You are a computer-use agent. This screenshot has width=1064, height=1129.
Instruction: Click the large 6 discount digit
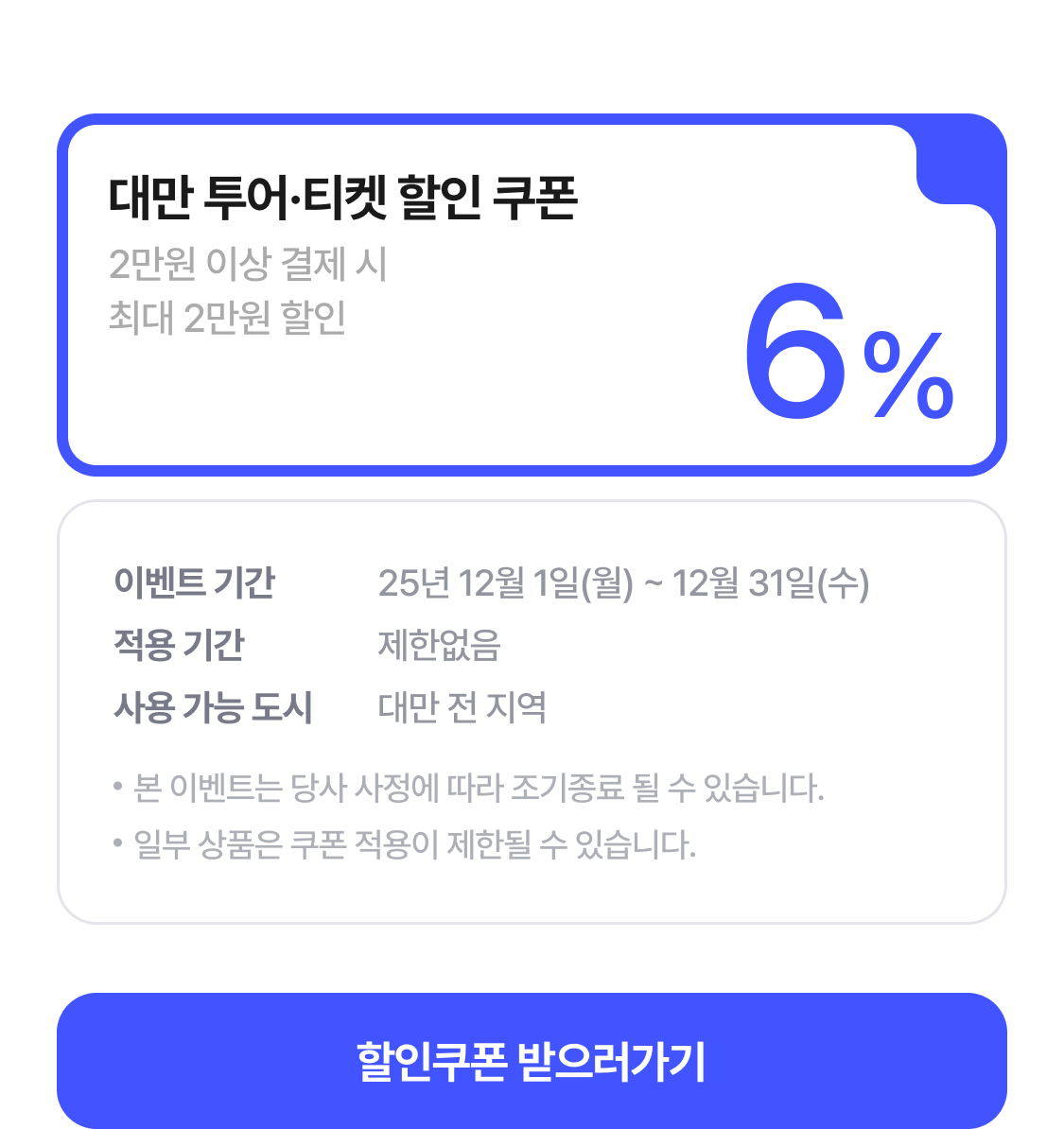(x=795, y=352)
